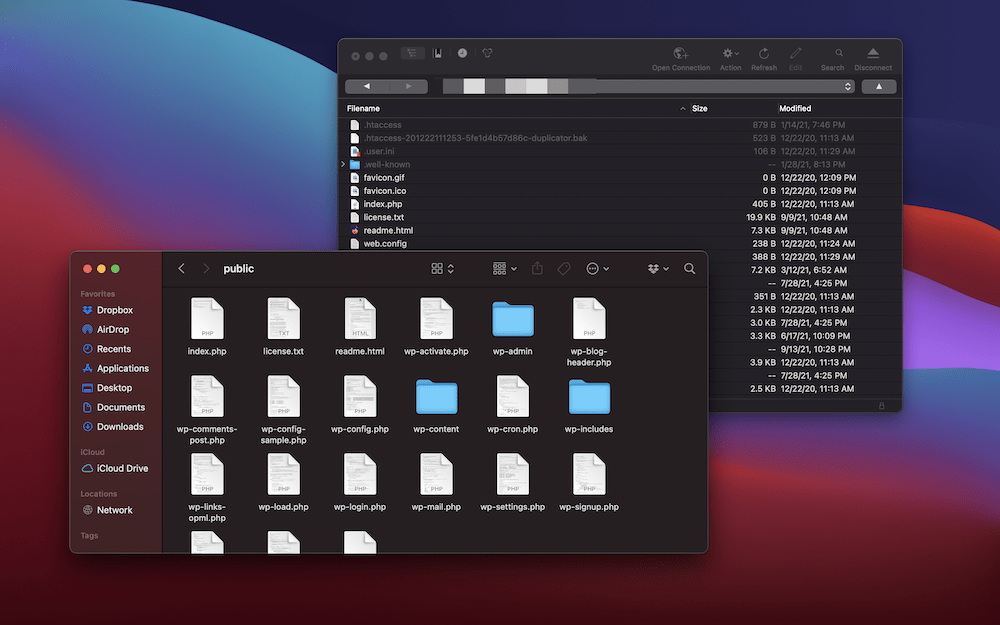Open the Finder more actions ellipsis menu
This screenshot has width=1000, height=625.
pos(598,268)
